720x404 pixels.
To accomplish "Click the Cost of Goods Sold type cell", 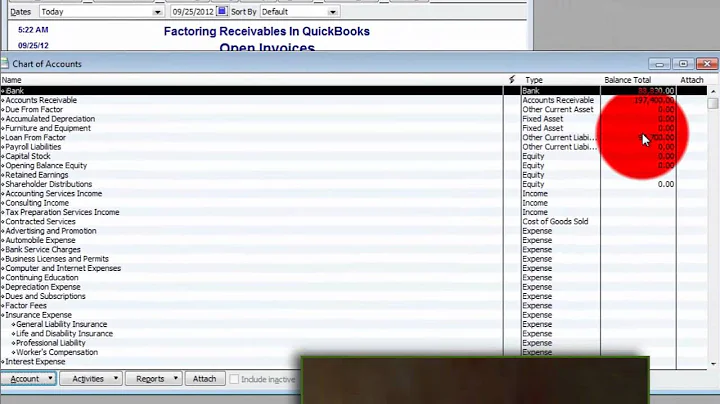I will (555, 222).
